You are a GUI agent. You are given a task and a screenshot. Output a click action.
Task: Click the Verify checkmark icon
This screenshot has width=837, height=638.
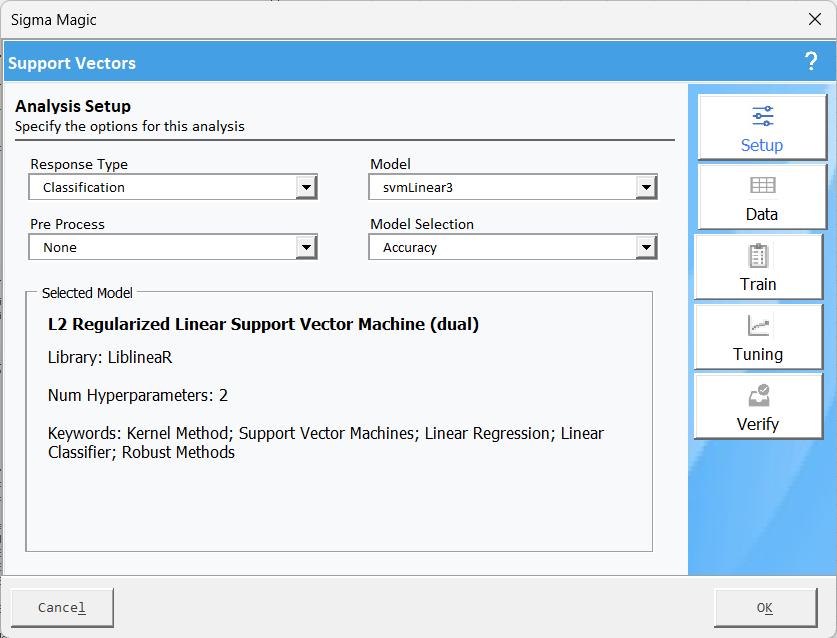(758, 395)
